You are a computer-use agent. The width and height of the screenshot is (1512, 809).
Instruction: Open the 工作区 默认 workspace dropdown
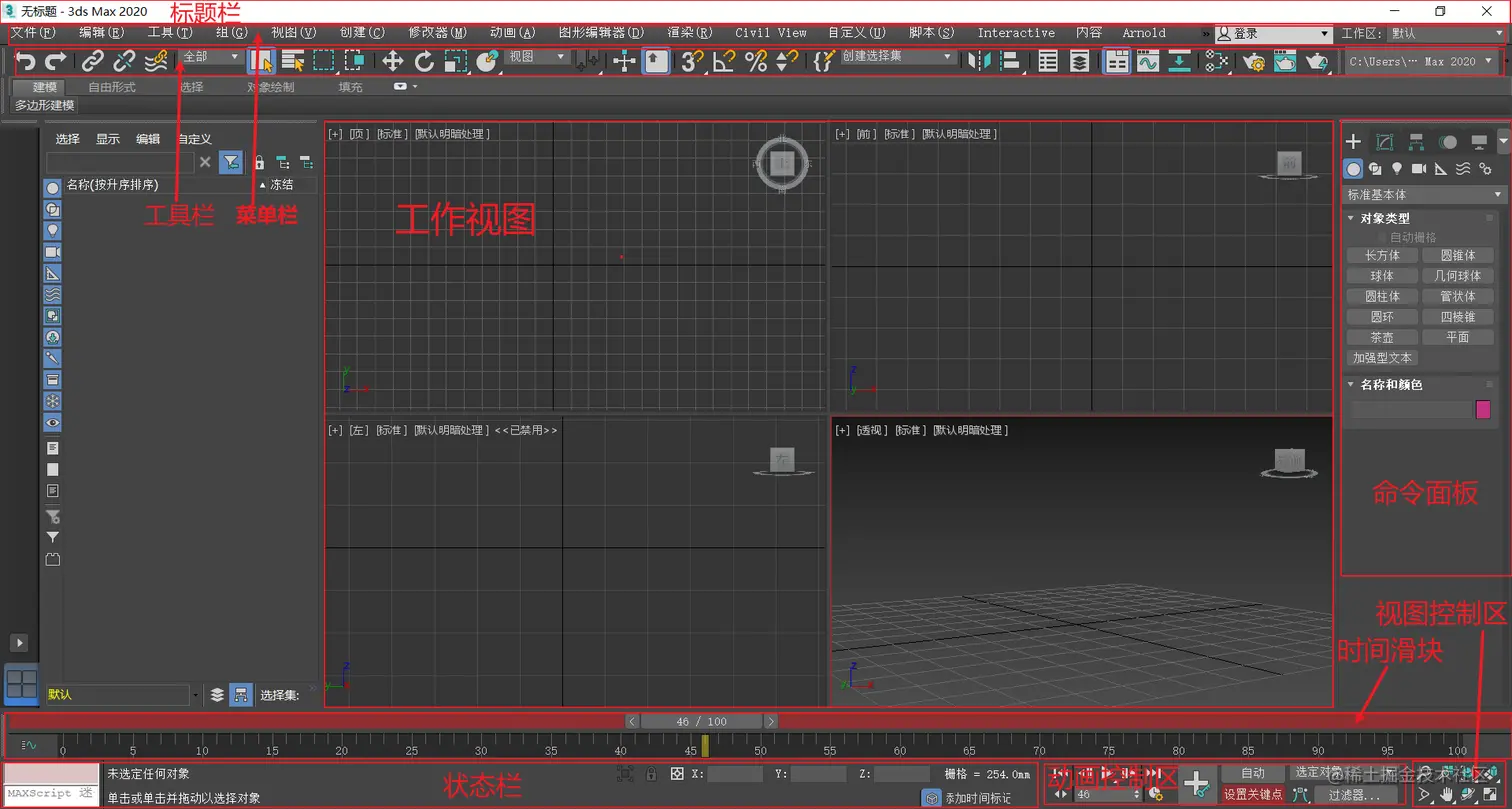click(x=1447, y=33)
